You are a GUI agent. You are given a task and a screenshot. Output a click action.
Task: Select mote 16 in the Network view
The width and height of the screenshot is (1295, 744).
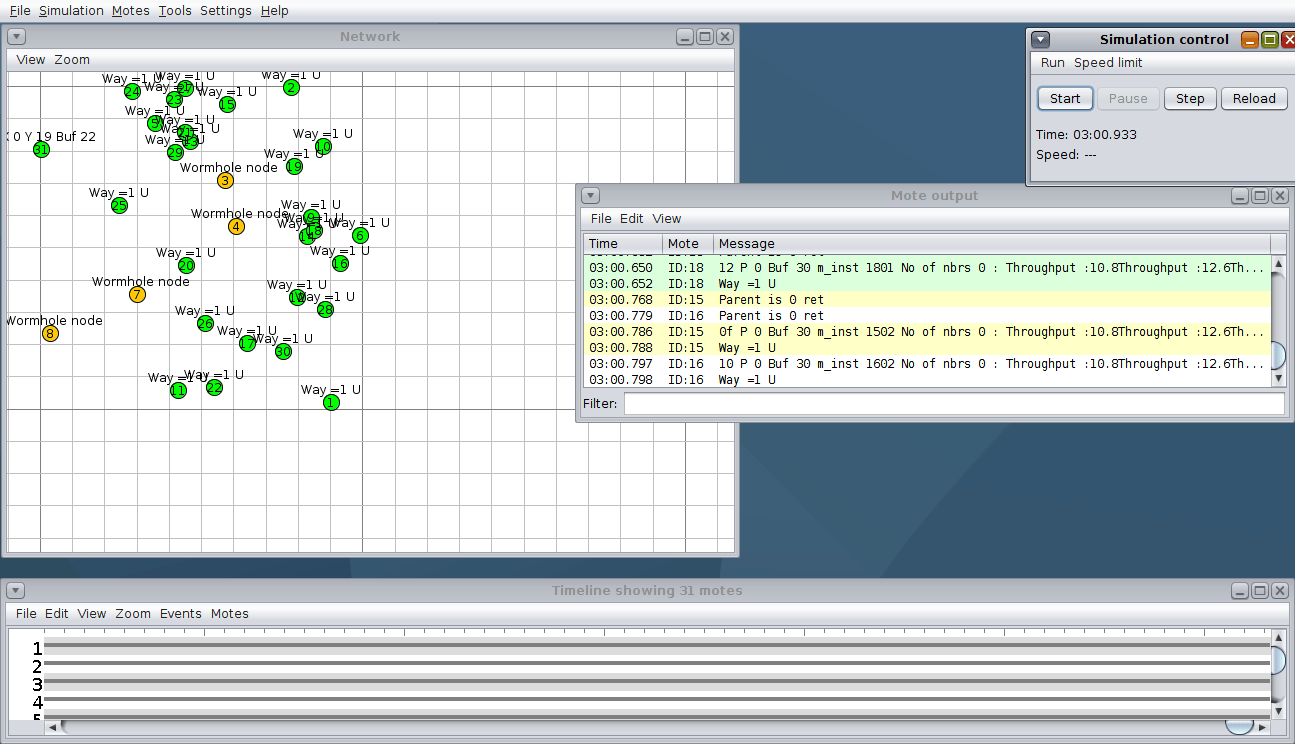(x=340, y=264)
